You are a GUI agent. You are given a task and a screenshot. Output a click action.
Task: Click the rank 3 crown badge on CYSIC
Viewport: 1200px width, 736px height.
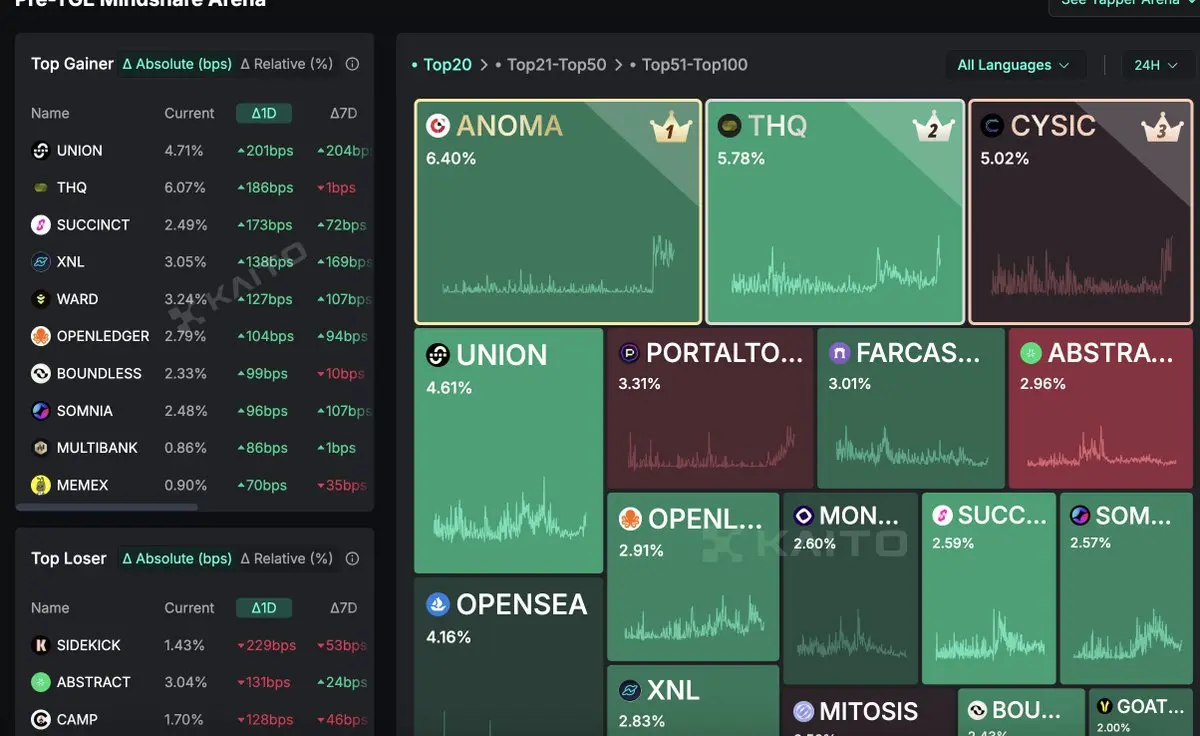coord(1162,128)
